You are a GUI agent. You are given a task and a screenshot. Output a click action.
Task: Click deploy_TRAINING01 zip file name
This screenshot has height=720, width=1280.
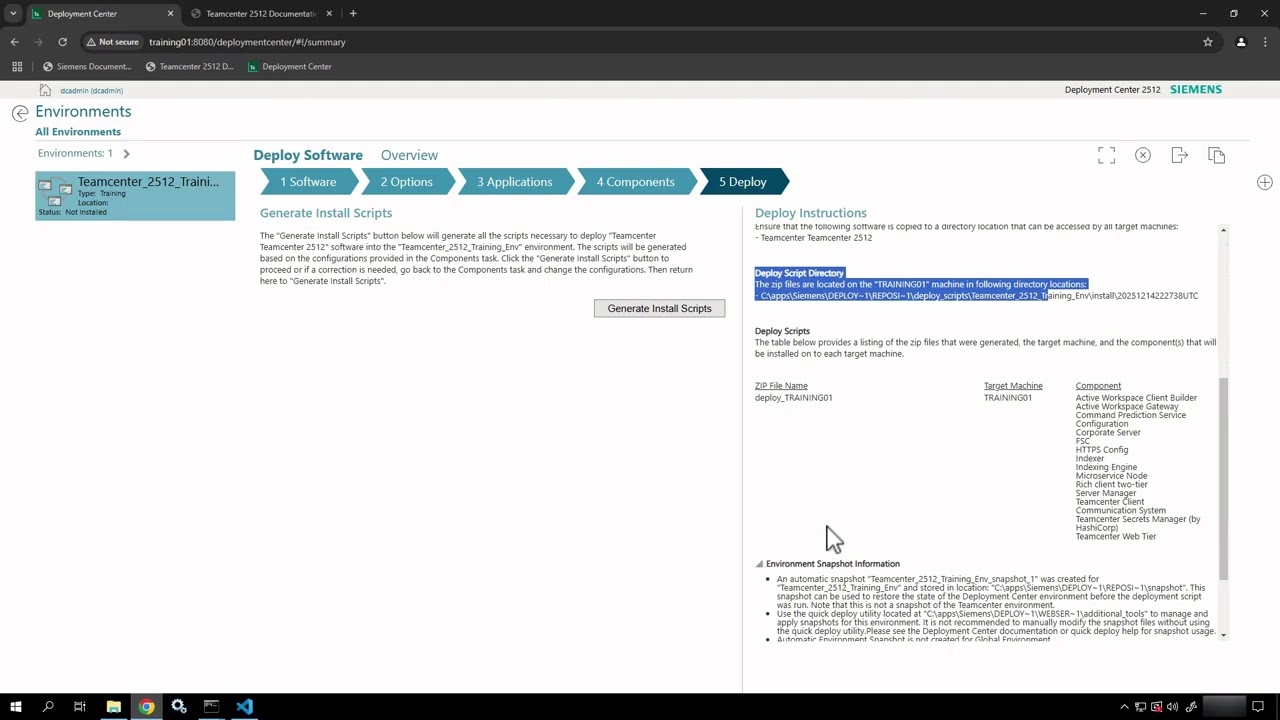pyautogui.click(x=793, y=398)
